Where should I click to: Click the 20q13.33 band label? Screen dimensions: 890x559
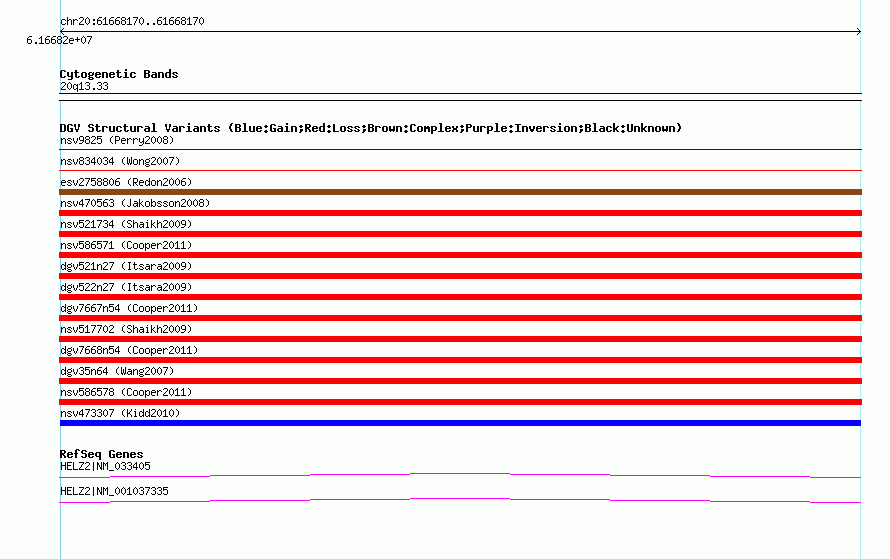click(x=84, y=86)
